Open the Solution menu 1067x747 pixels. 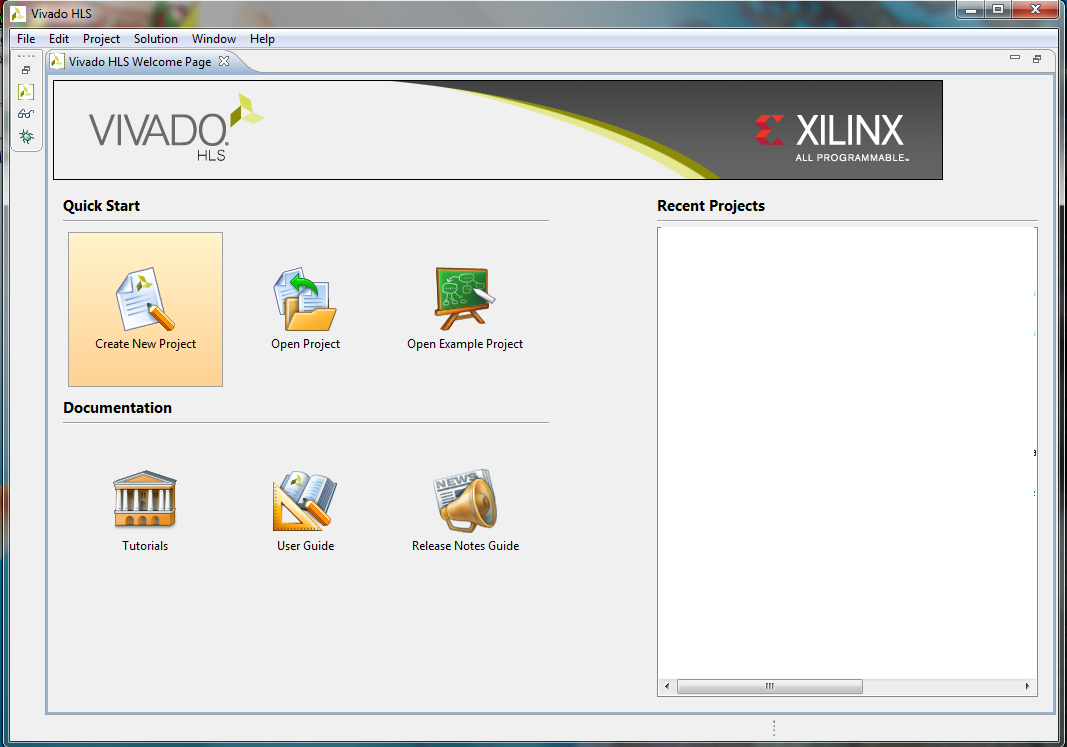[156, 39]
